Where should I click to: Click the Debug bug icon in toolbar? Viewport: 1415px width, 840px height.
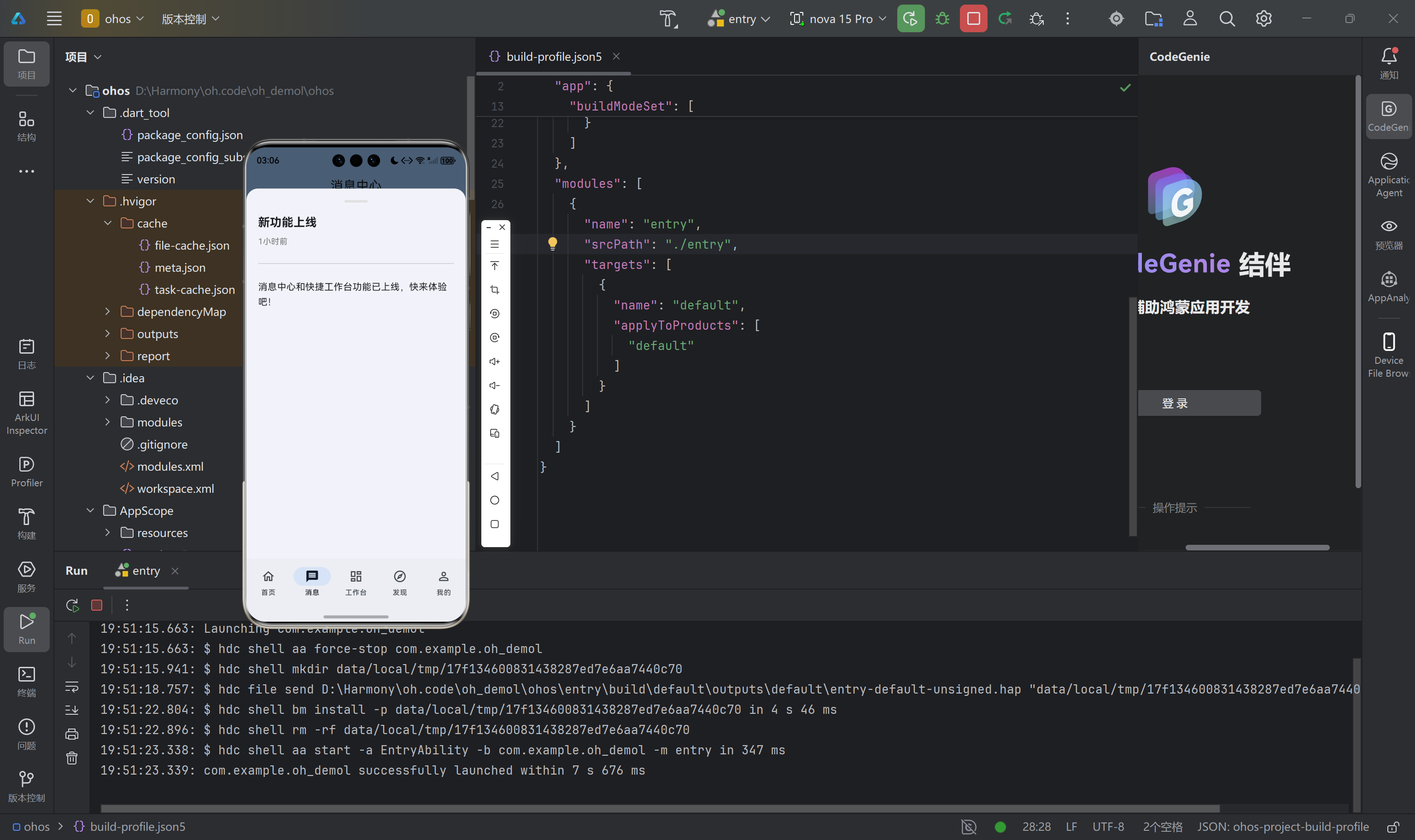coord(942,19)
